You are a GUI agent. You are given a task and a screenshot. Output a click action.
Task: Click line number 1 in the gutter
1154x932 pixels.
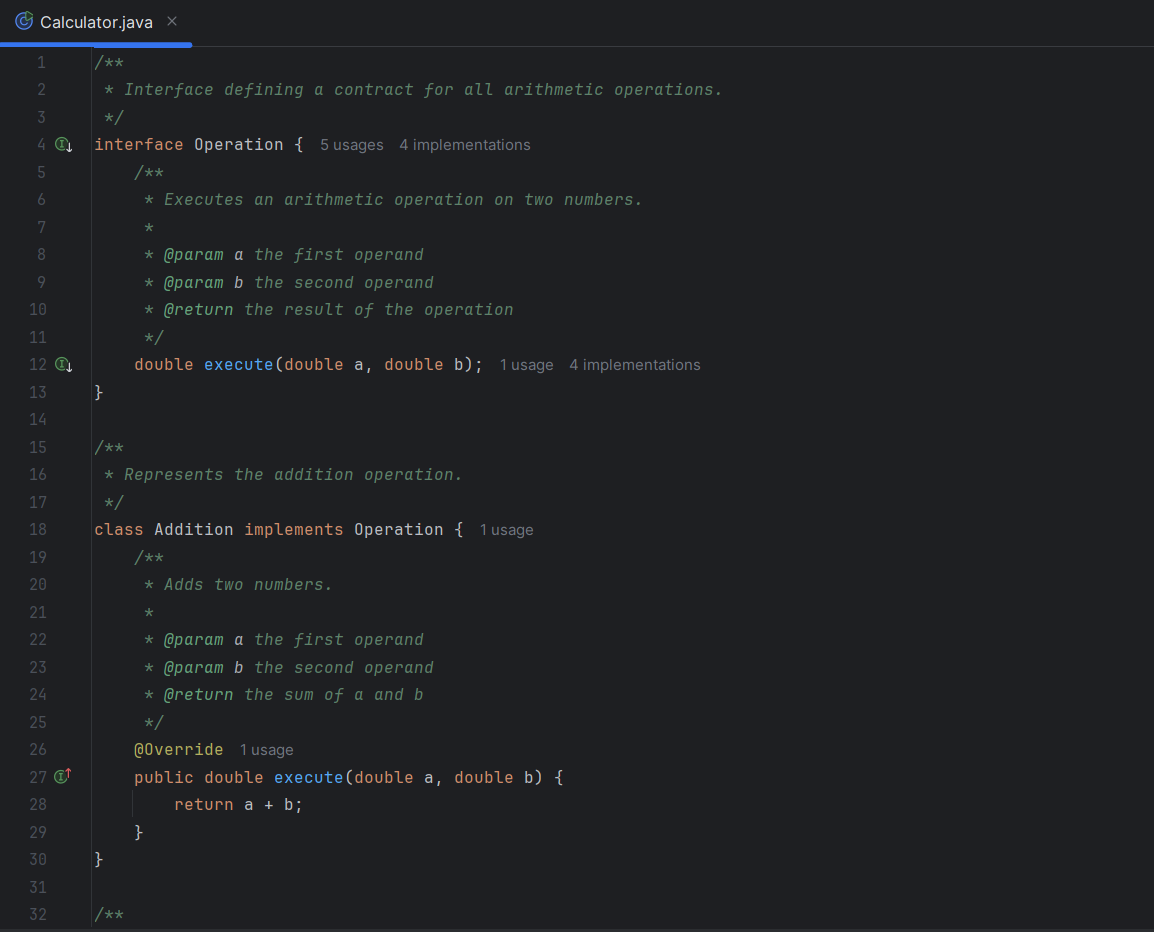click(x=41, y=63)
